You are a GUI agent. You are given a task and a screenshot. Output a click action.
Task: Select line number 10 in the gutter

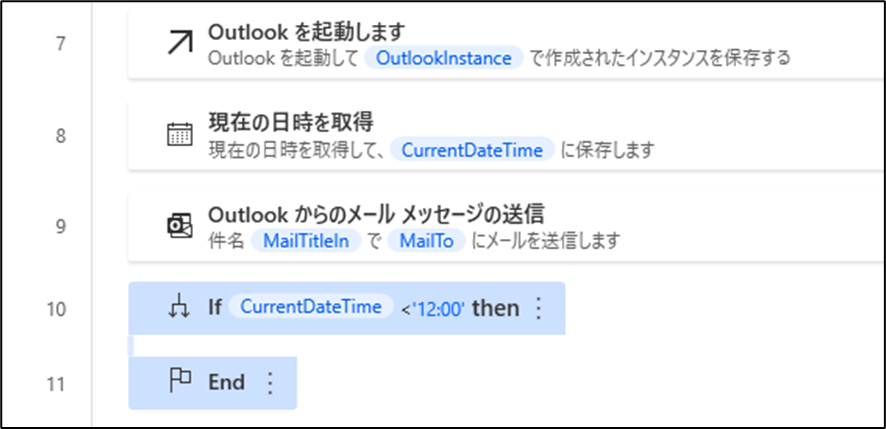click(57, 309)
